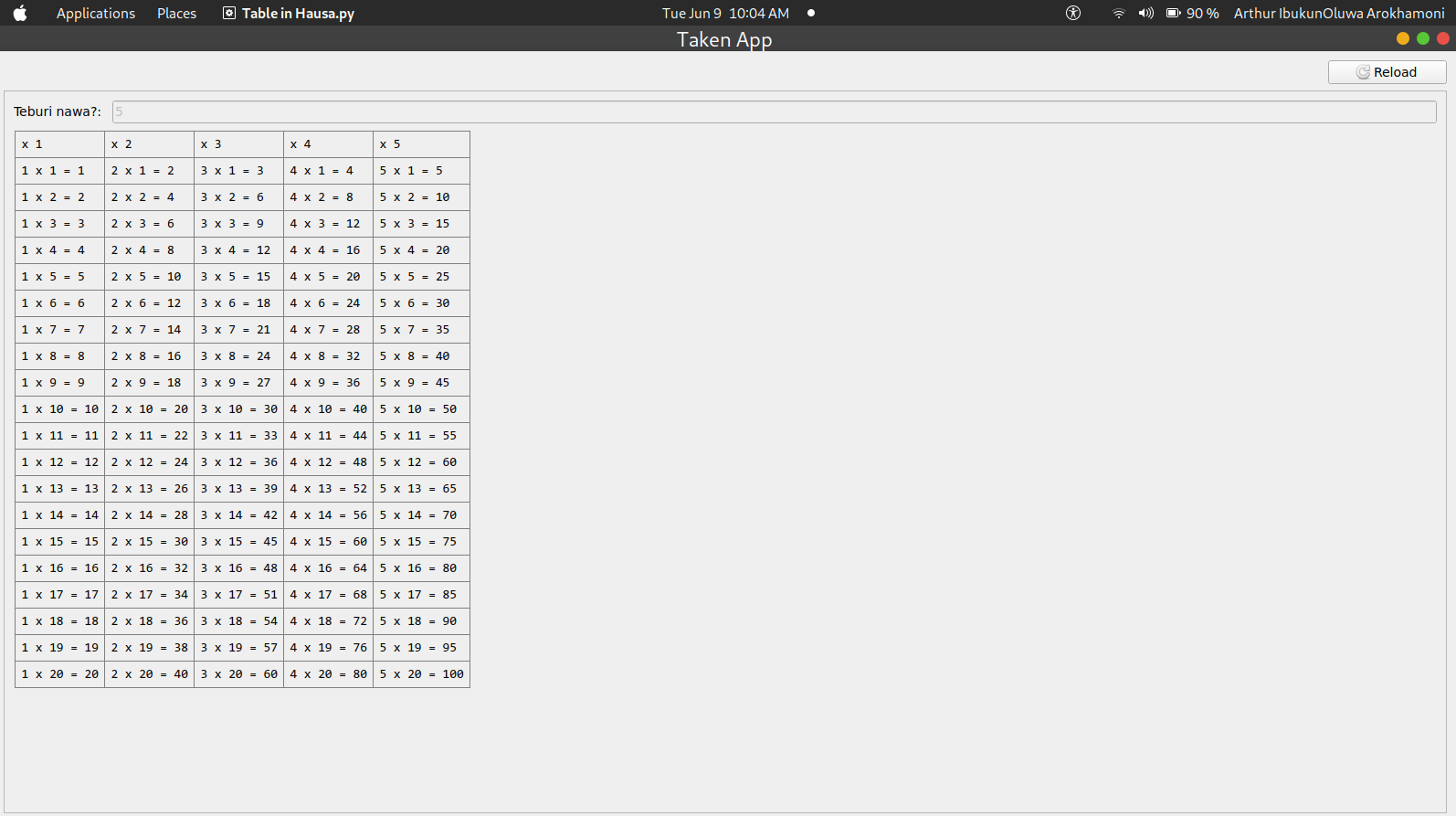Click the cell 4 x 11 = 44
Screen dimensions: 1456x816
(329, 436)
